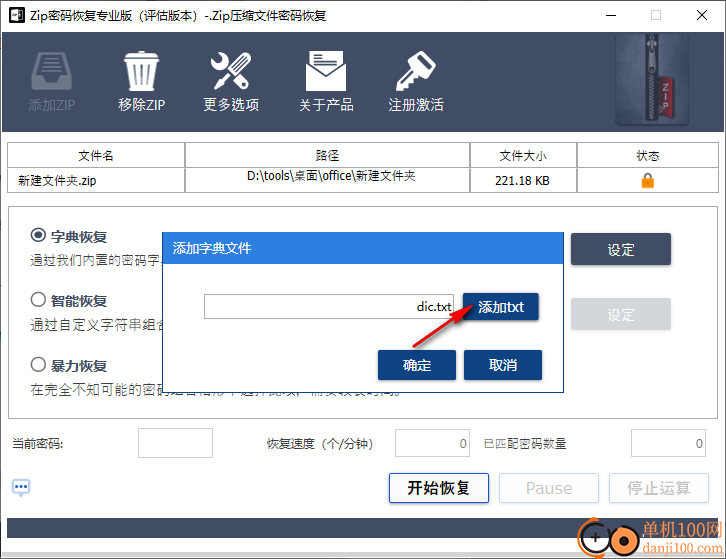The width and height of the screenshot is (726, 559).
Task: Click the 路径 column header
Action: [x=327, y=155]
